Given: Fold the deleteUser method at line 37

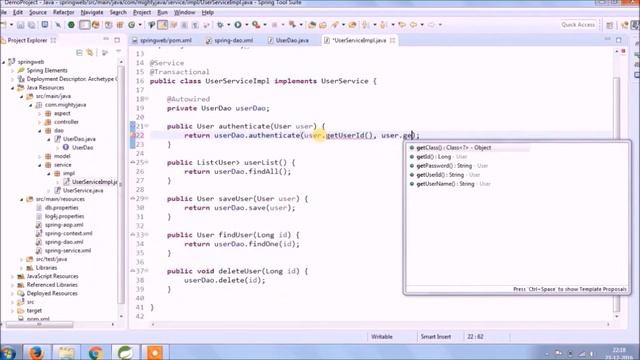Looking at the screenshot, I should (x=147, y=271).
